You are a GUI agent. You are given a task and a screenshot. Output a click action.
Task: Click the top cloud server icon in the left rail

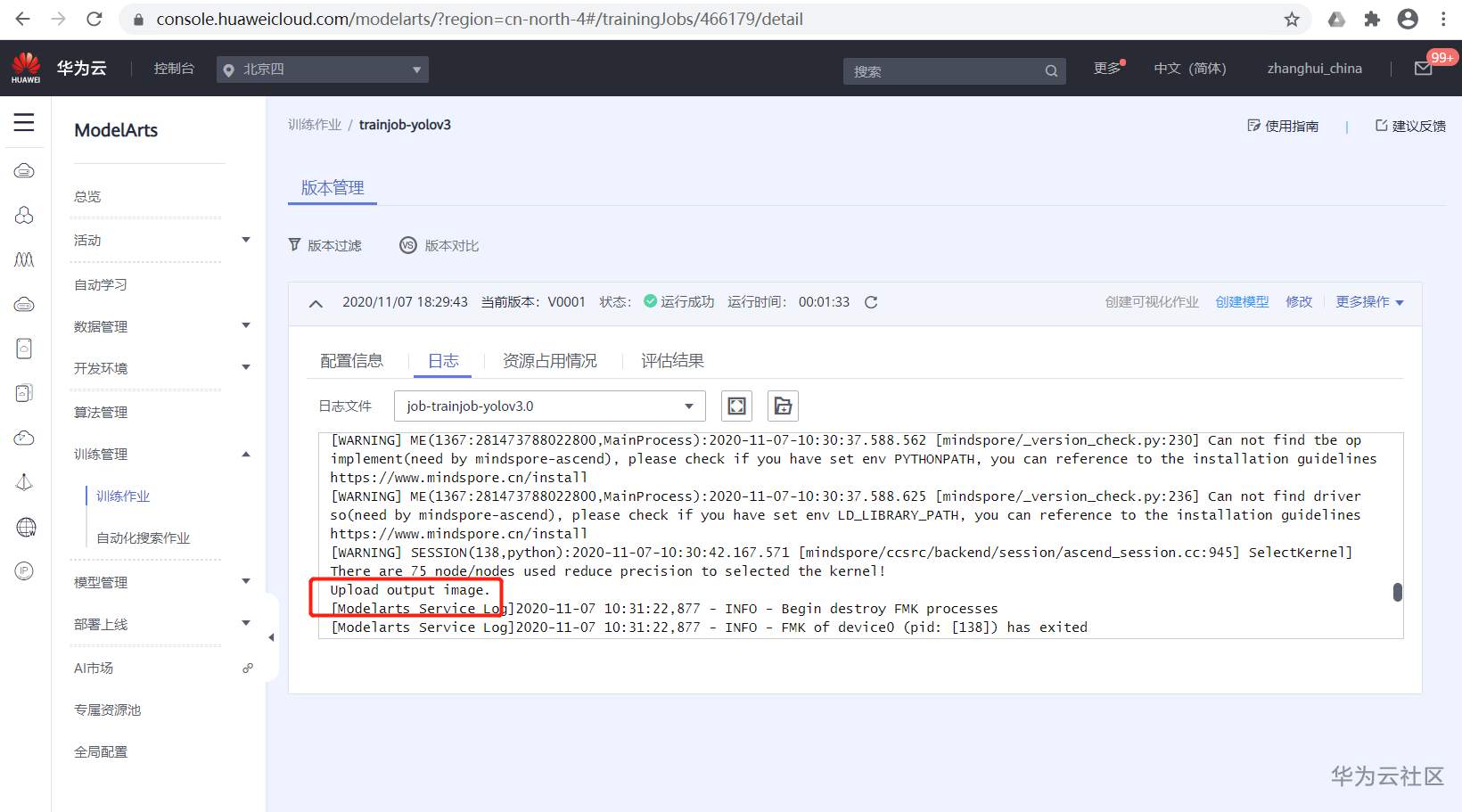point(25,170)
